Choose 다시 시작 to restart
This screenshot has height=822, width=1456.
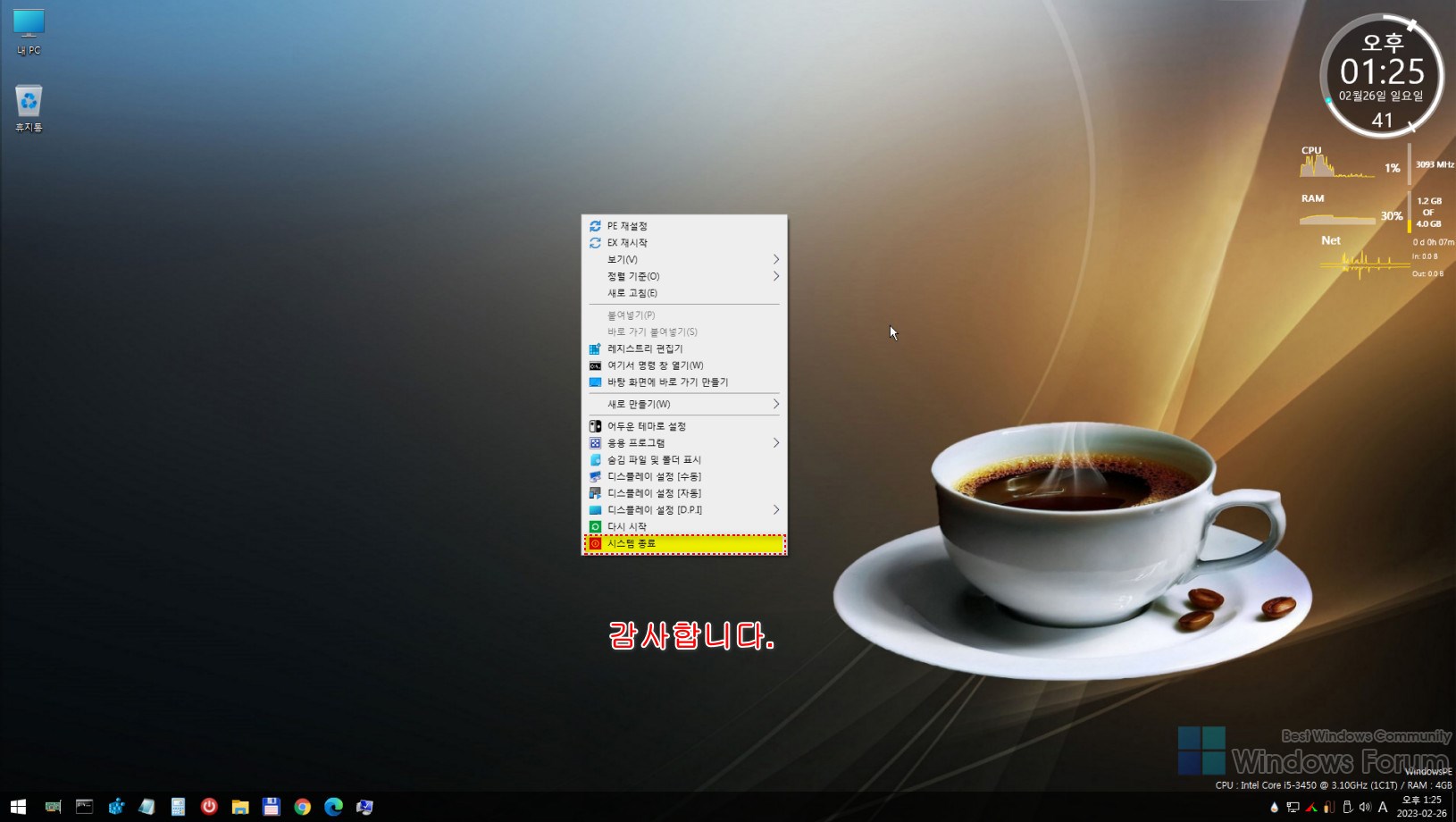[684, 527]
